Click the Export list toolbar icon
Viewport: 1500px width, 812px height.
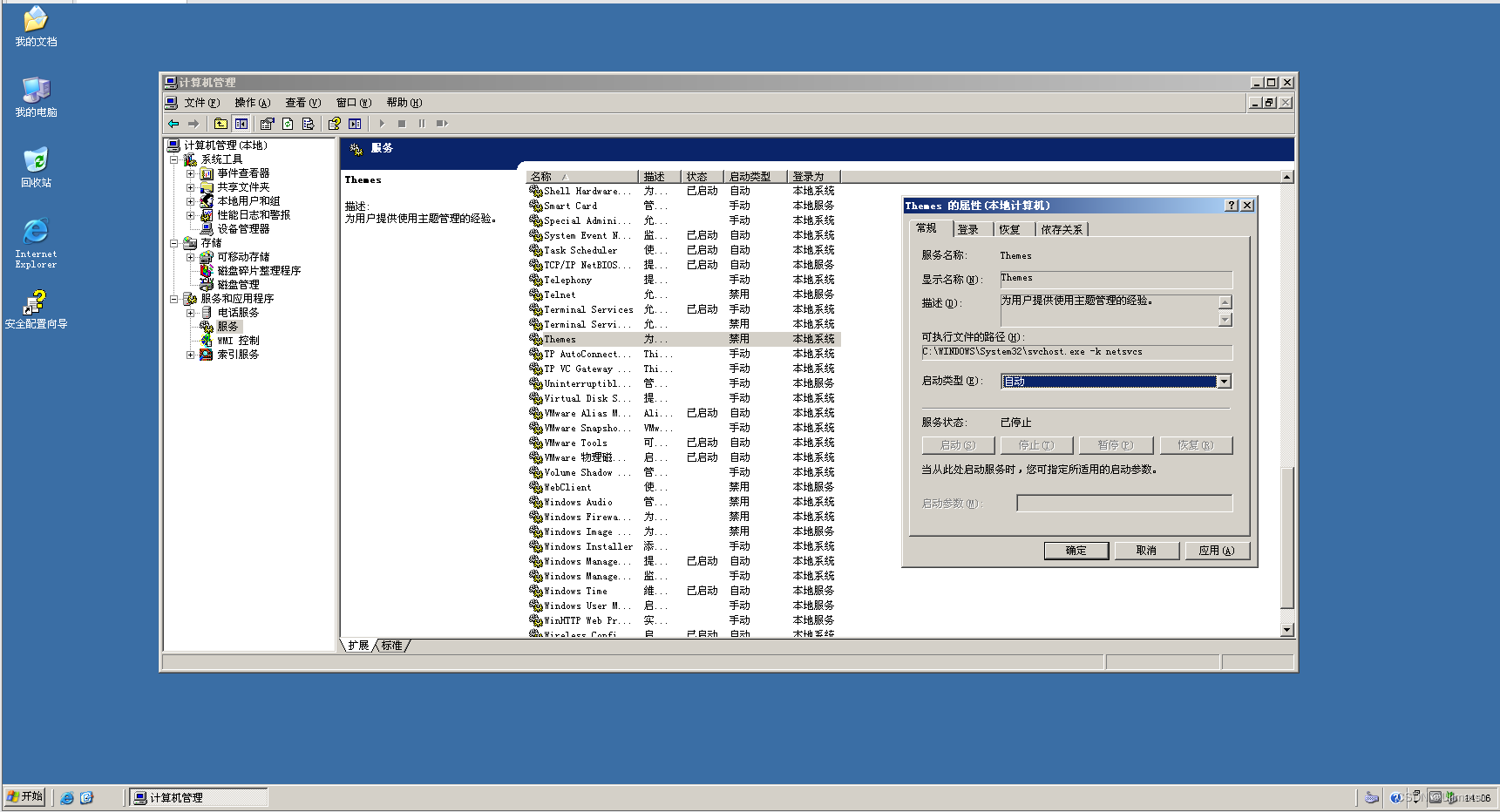[x=308, y=124]
